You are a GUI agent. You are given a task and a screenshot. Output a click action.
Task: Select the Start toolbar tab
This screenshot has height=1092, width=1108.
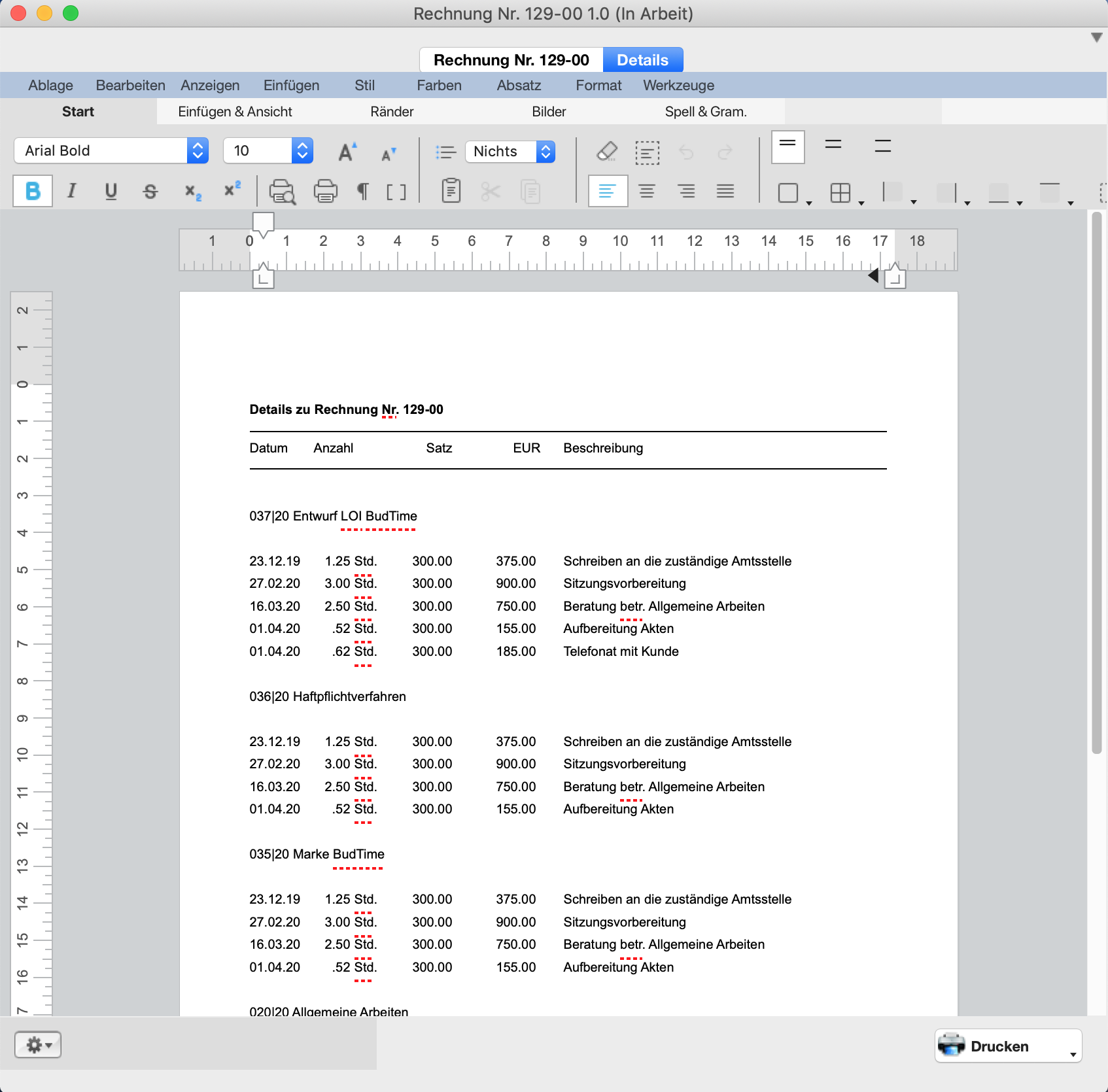[x=78, y=112]
